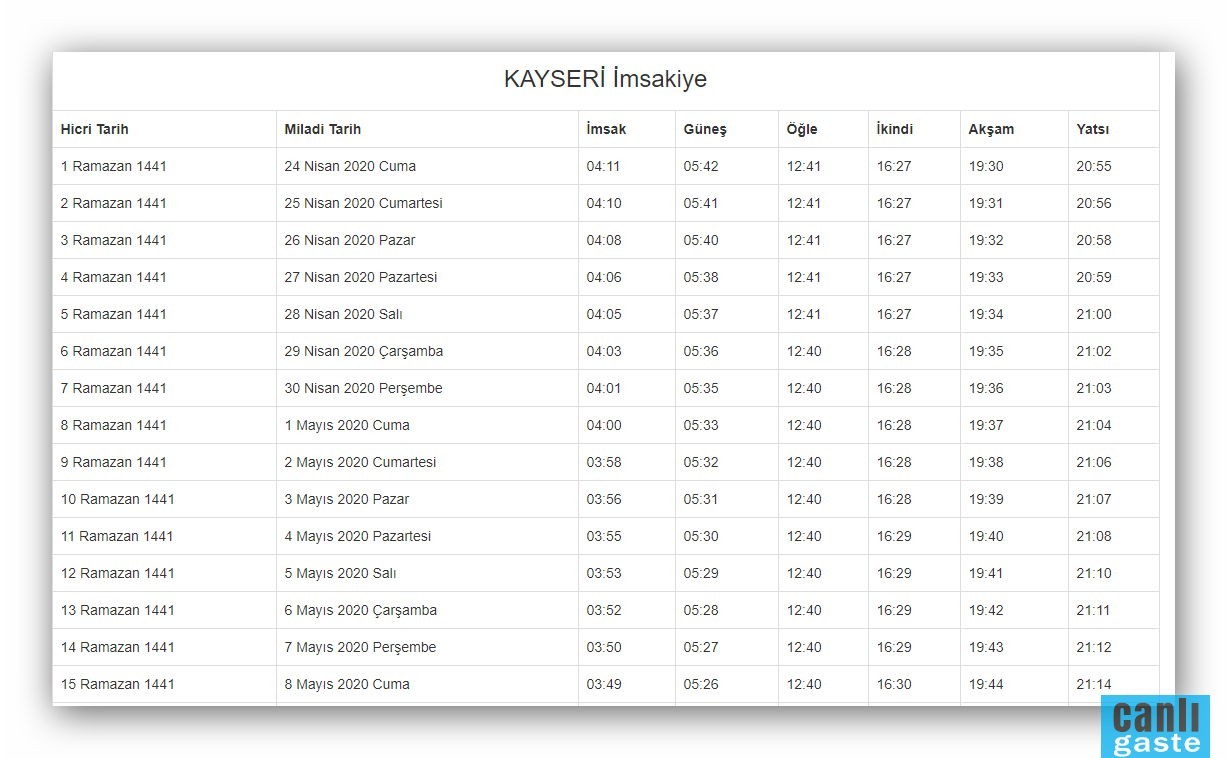Select the 'Miladi Tarih' column header
The image size is (1227, 758).
pyautogui.click(x=322, y=129)
